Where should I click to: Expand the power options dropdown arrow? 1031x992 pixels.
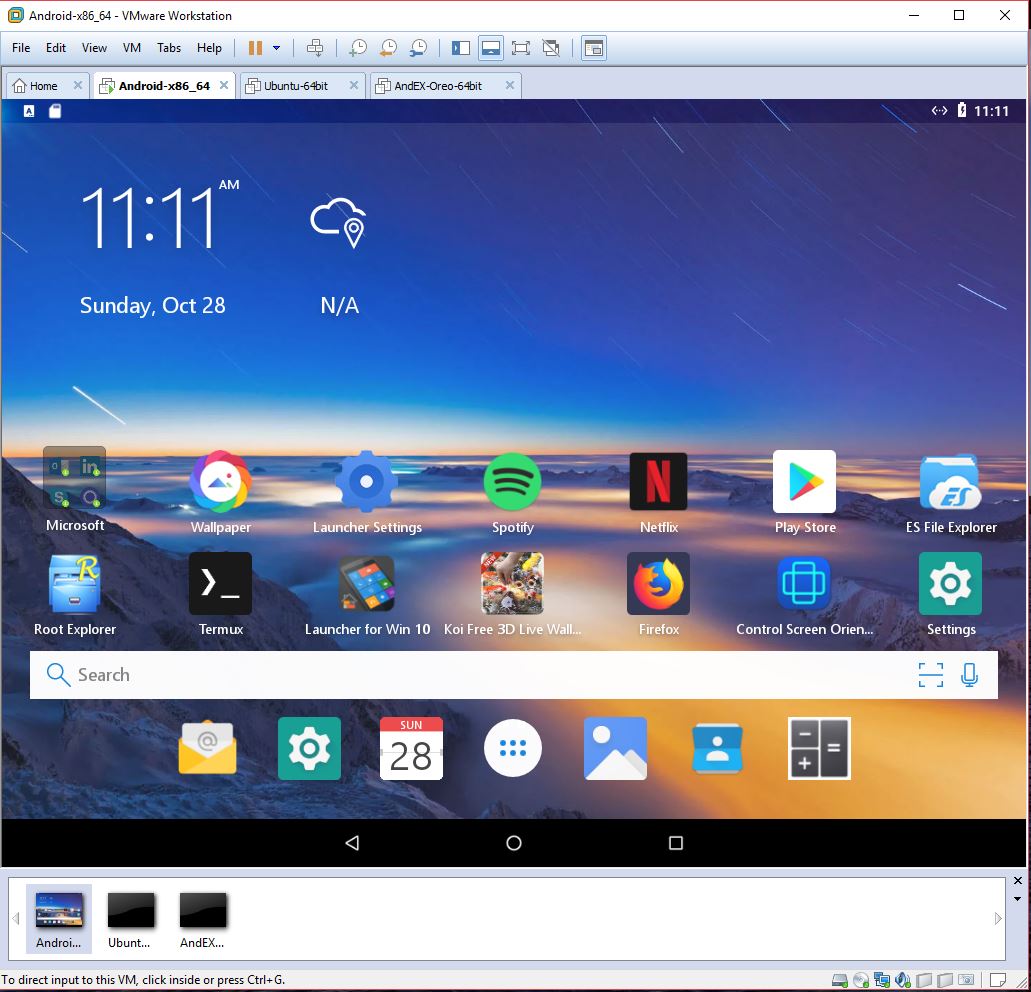pyautogui.click(x=276, y=48)
